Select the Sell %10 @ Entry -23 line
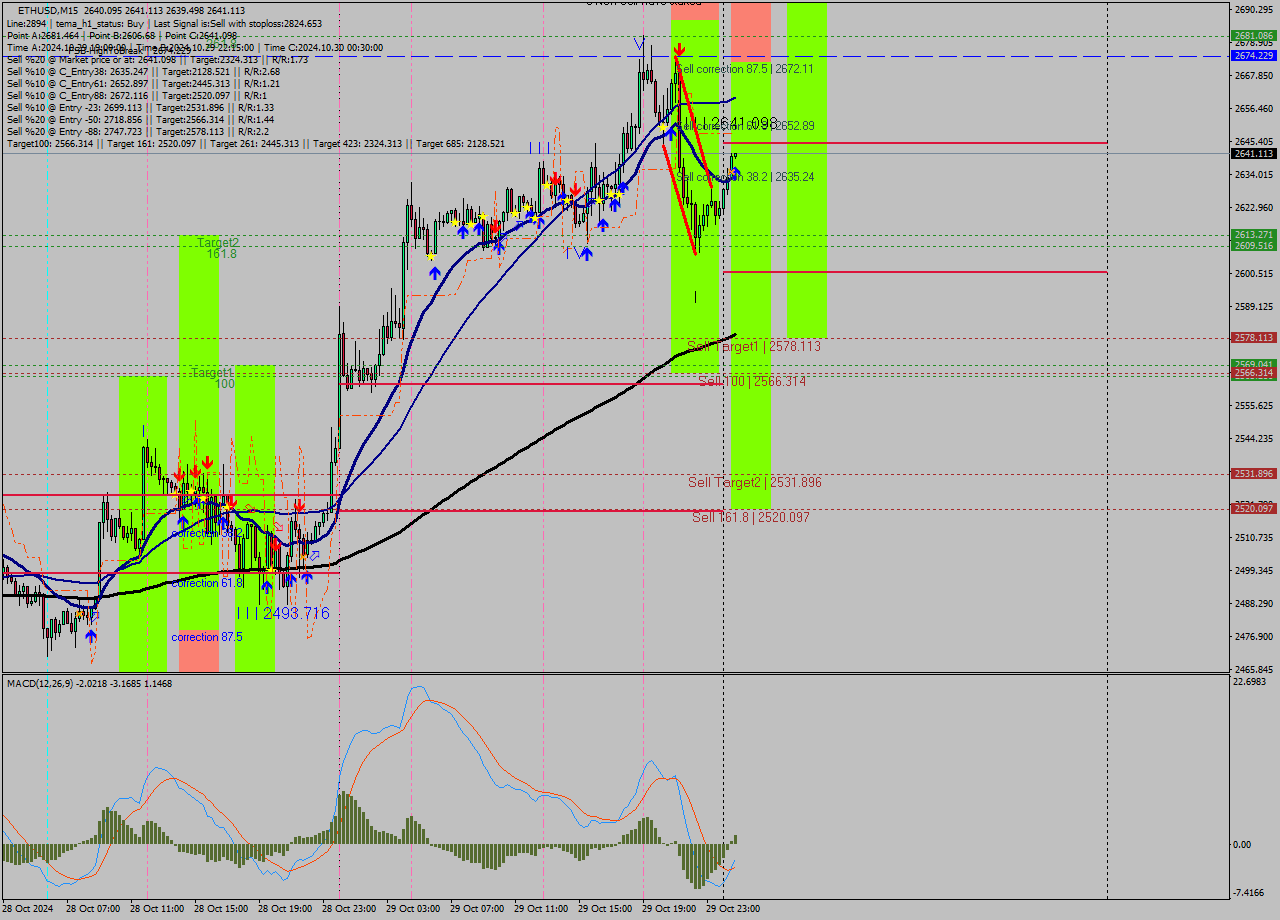 point(140,107)
